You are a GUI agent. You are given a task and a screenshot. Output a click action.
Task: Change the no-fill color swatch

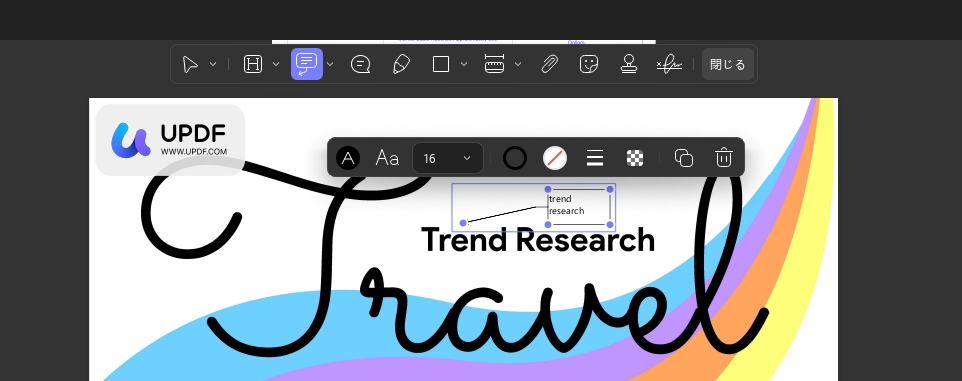click(555, 158)
